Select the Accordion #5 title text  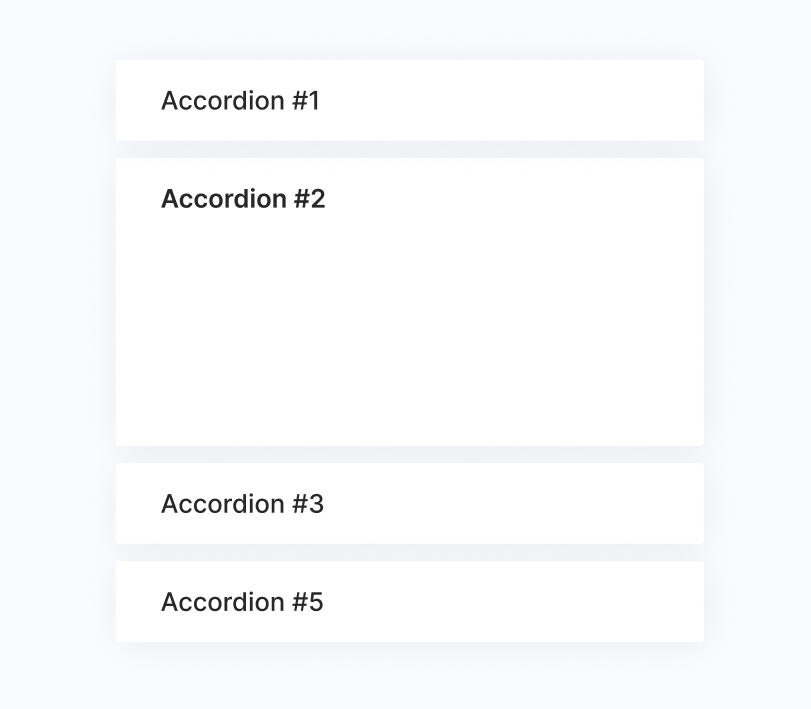[240, 601]
